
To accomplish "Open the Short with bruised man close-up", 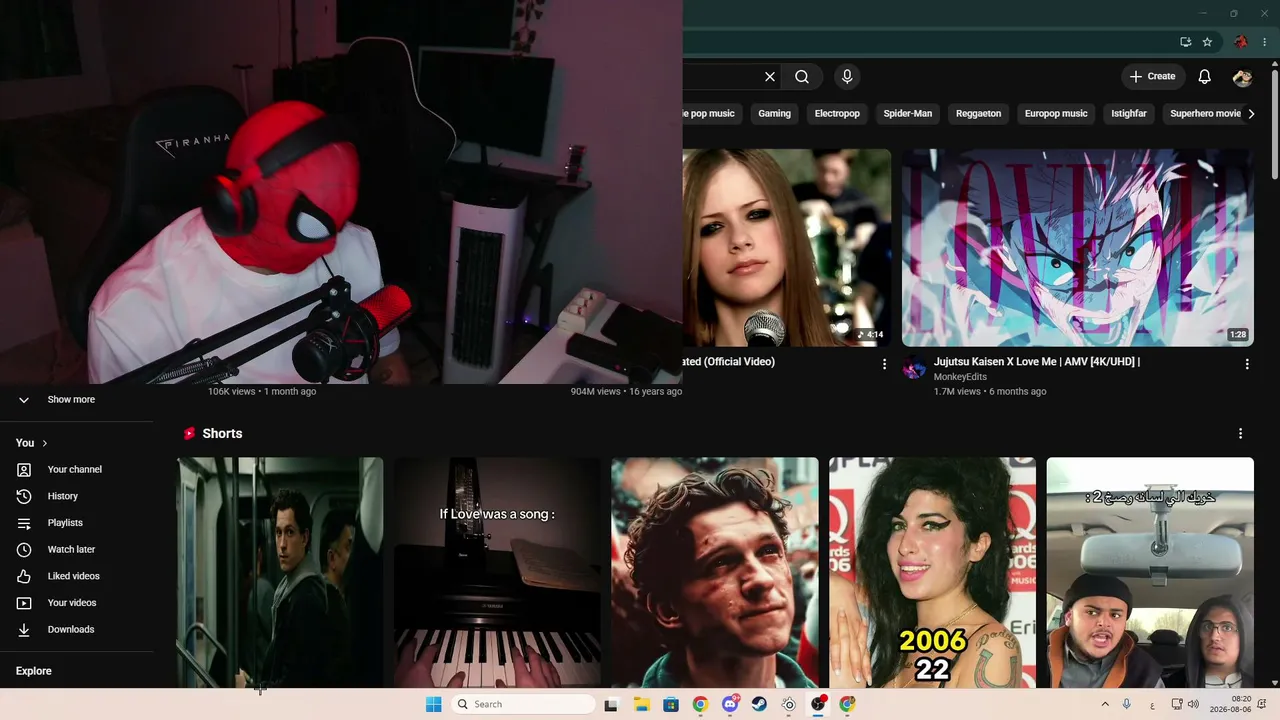I will click(x=715, y=573).
